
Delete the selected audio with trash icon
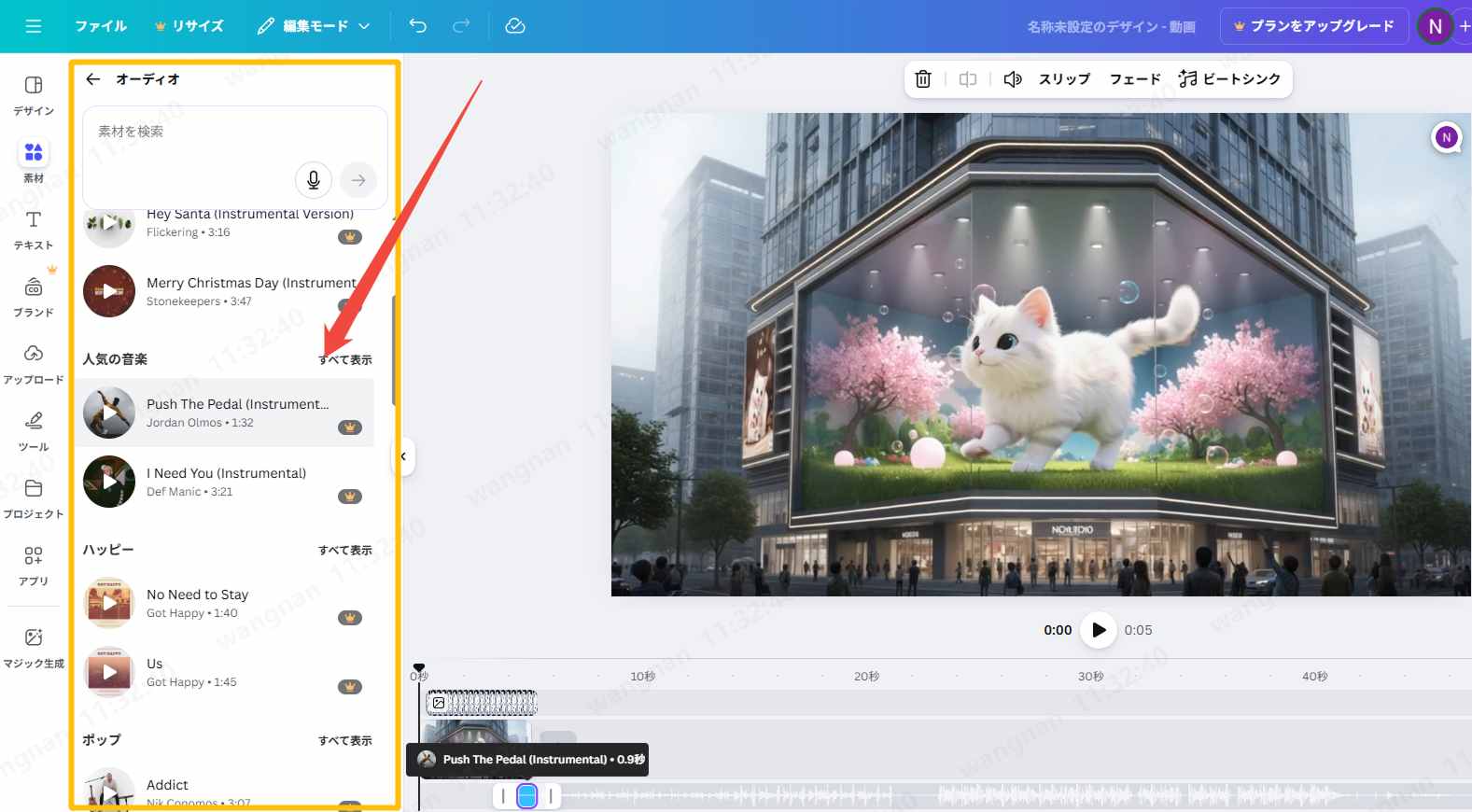pos(923,79)
